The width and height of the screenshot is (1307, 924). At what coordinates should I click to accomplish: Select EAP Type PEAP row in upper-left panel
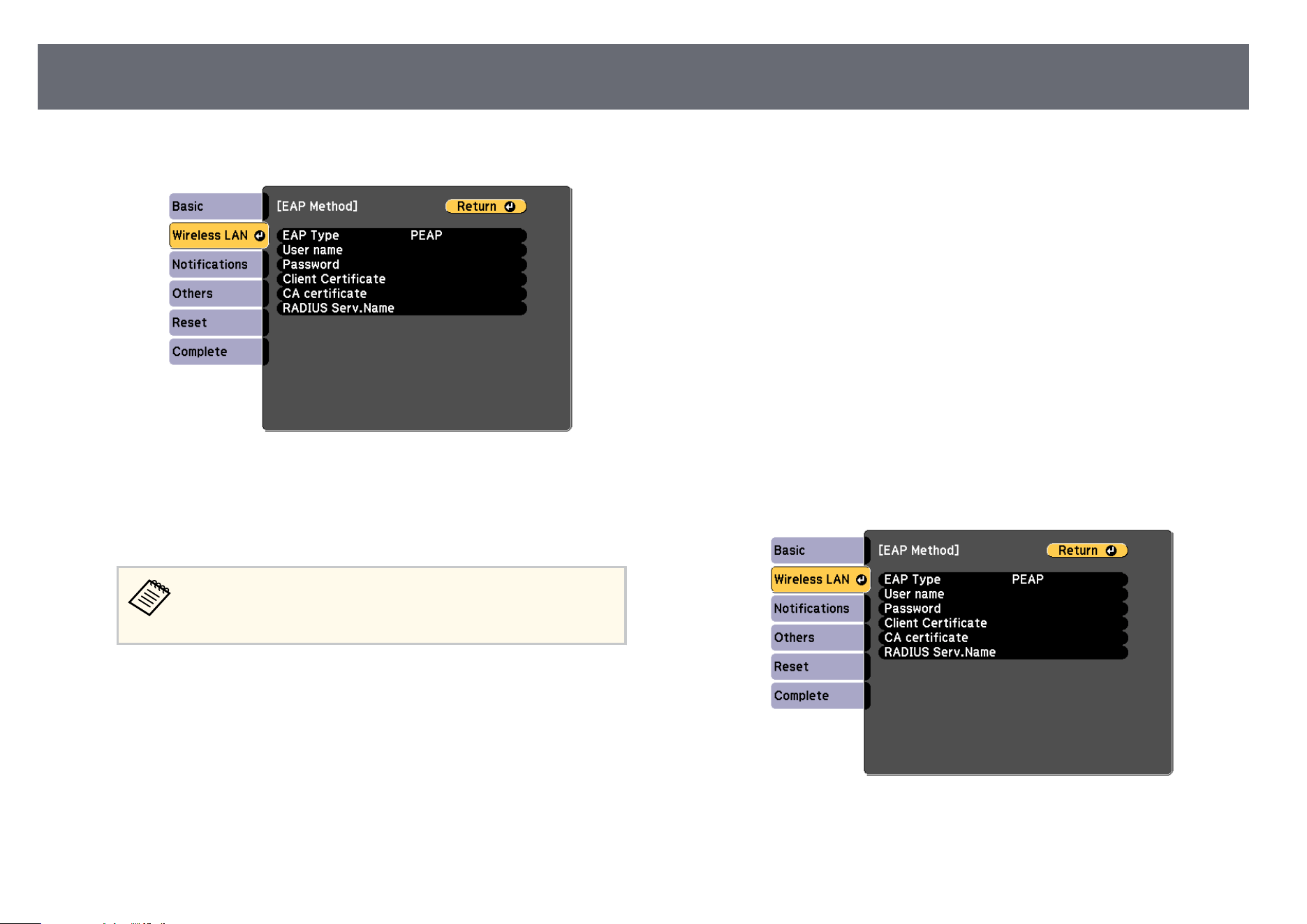click(x=401, y=235)
